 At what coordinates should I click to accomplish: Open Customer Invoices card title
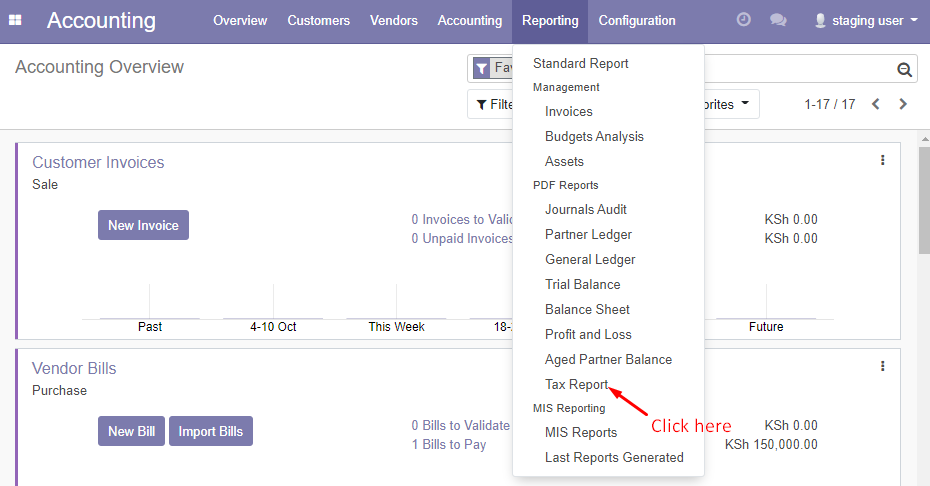[98, 162]
